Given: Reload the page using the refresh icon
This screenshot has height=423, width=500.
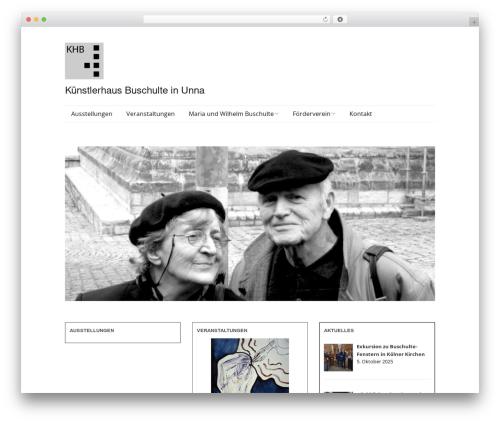Looking at the screenshot, I should [325, 19].
